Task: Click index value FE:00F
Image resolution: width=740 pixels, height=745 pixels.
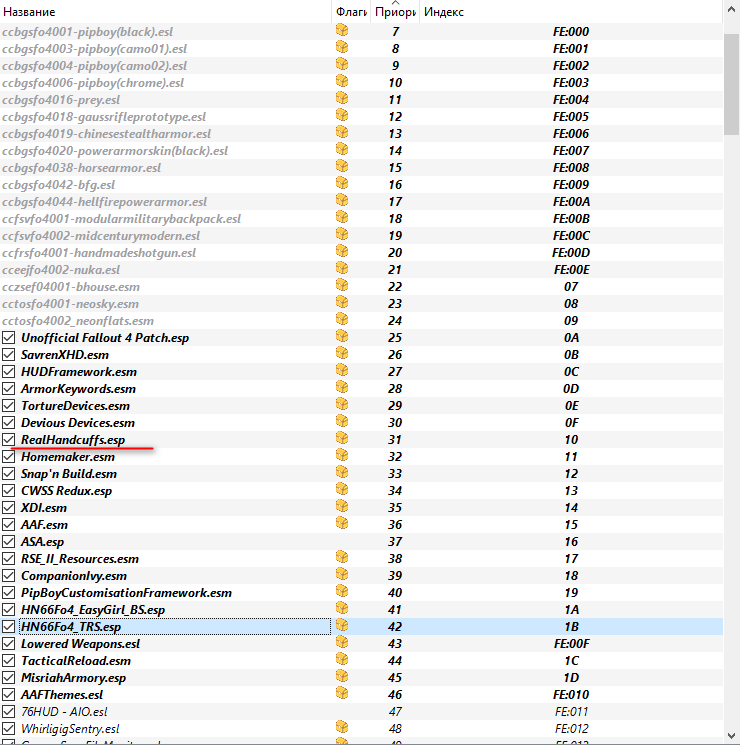Action: tap(571, 644)
